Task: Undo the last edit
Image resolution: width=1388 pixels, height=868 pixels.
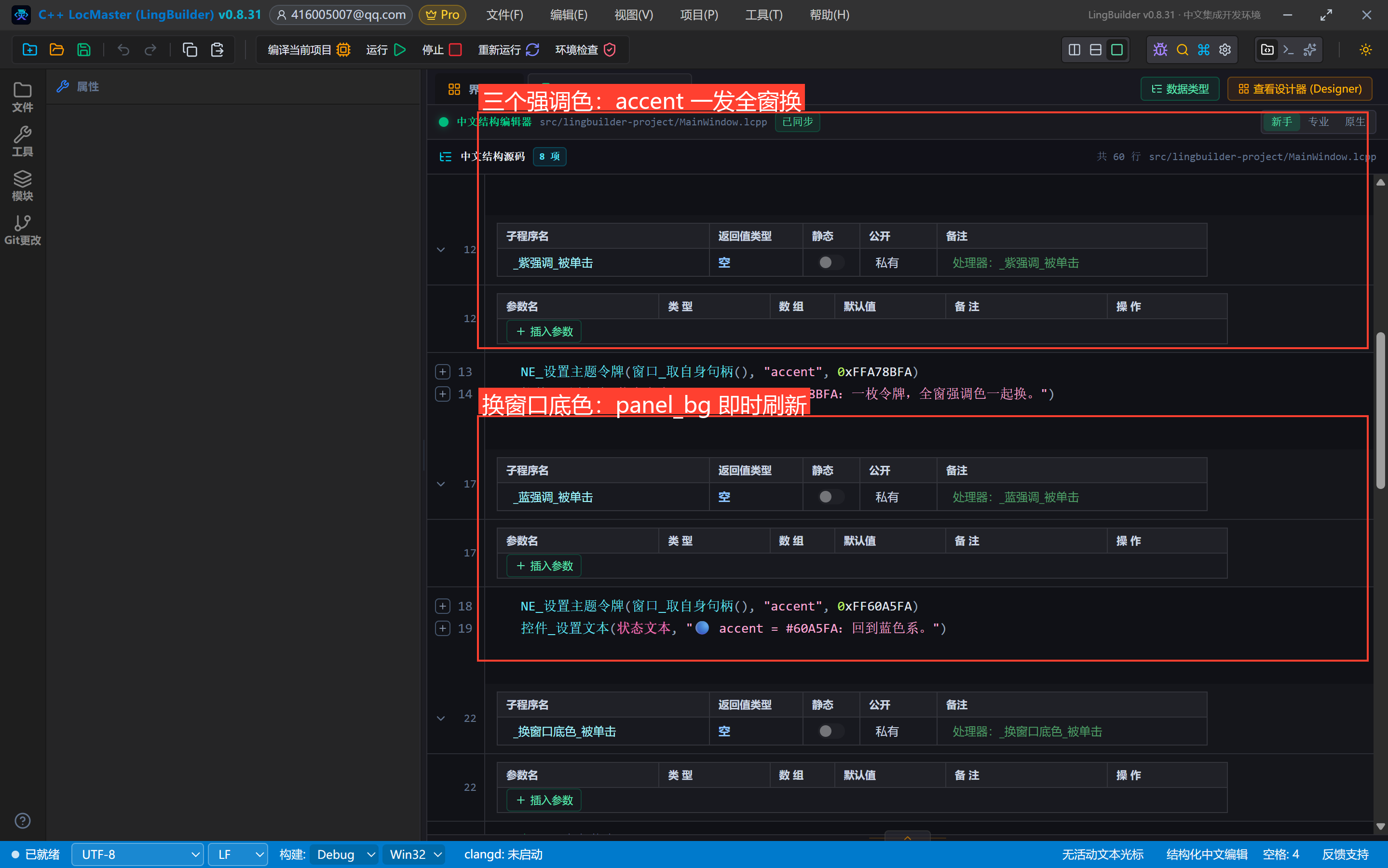Action: (123, 50)
